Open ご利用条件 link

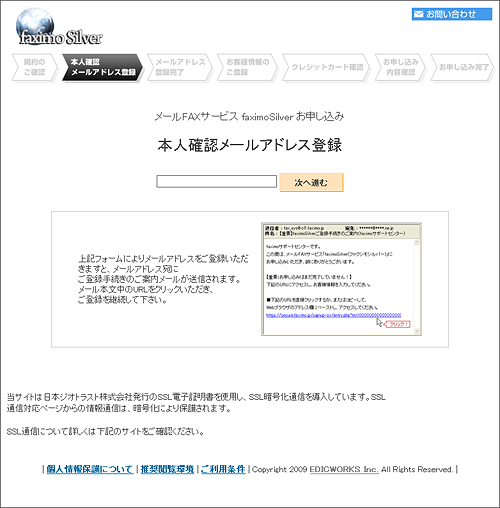223,469
